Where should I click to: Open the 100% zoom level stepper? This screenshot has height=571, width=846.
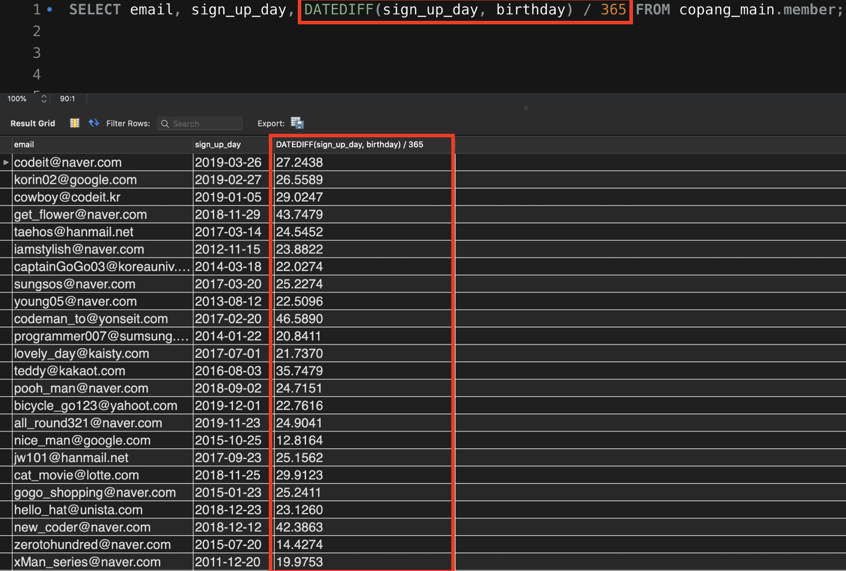tap(44, 99)
